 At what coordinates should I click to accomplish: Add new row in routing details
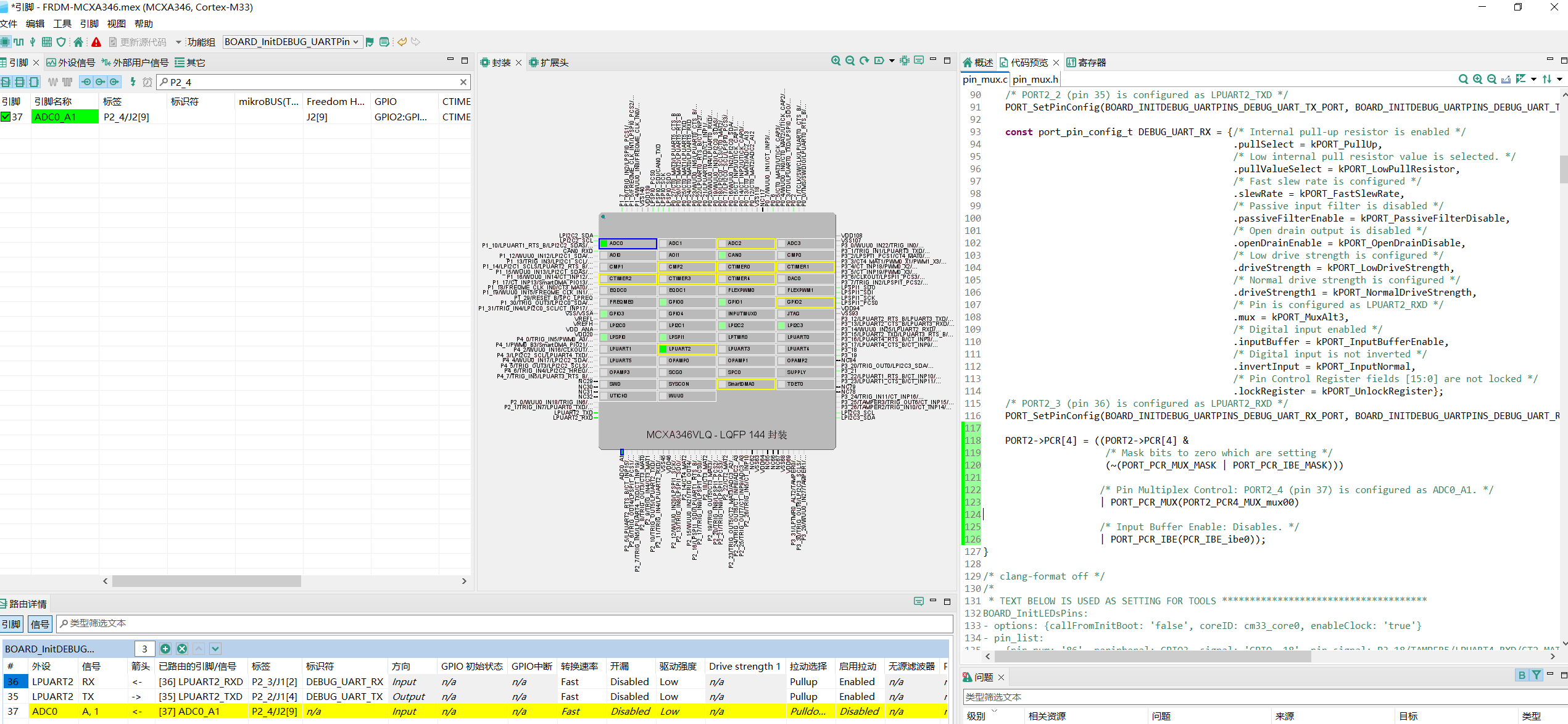click(165, 649)
